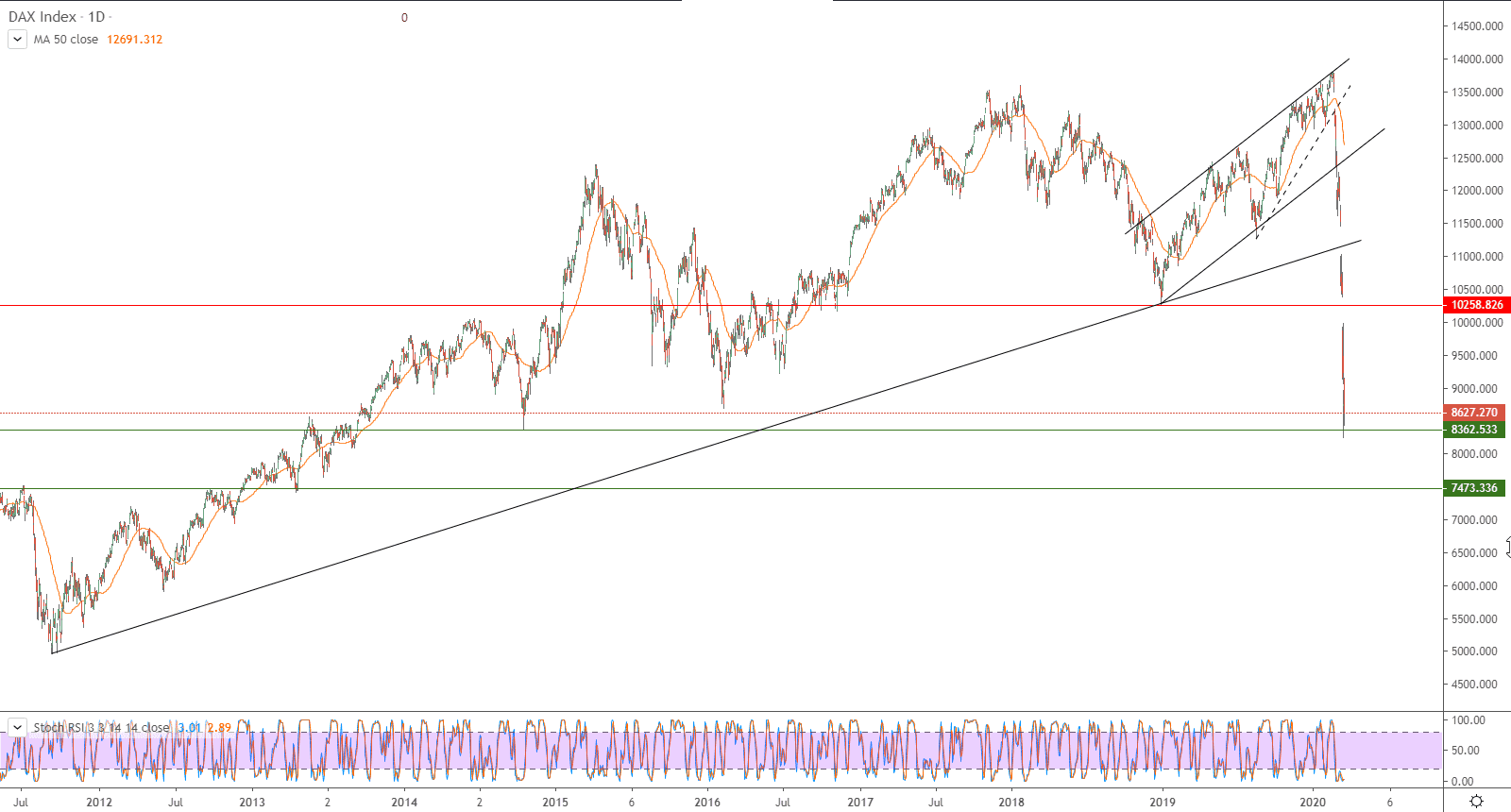Viewport: 1511px width, 812px height.
Task: Click the 2014 time axis label
Action: 404,803
